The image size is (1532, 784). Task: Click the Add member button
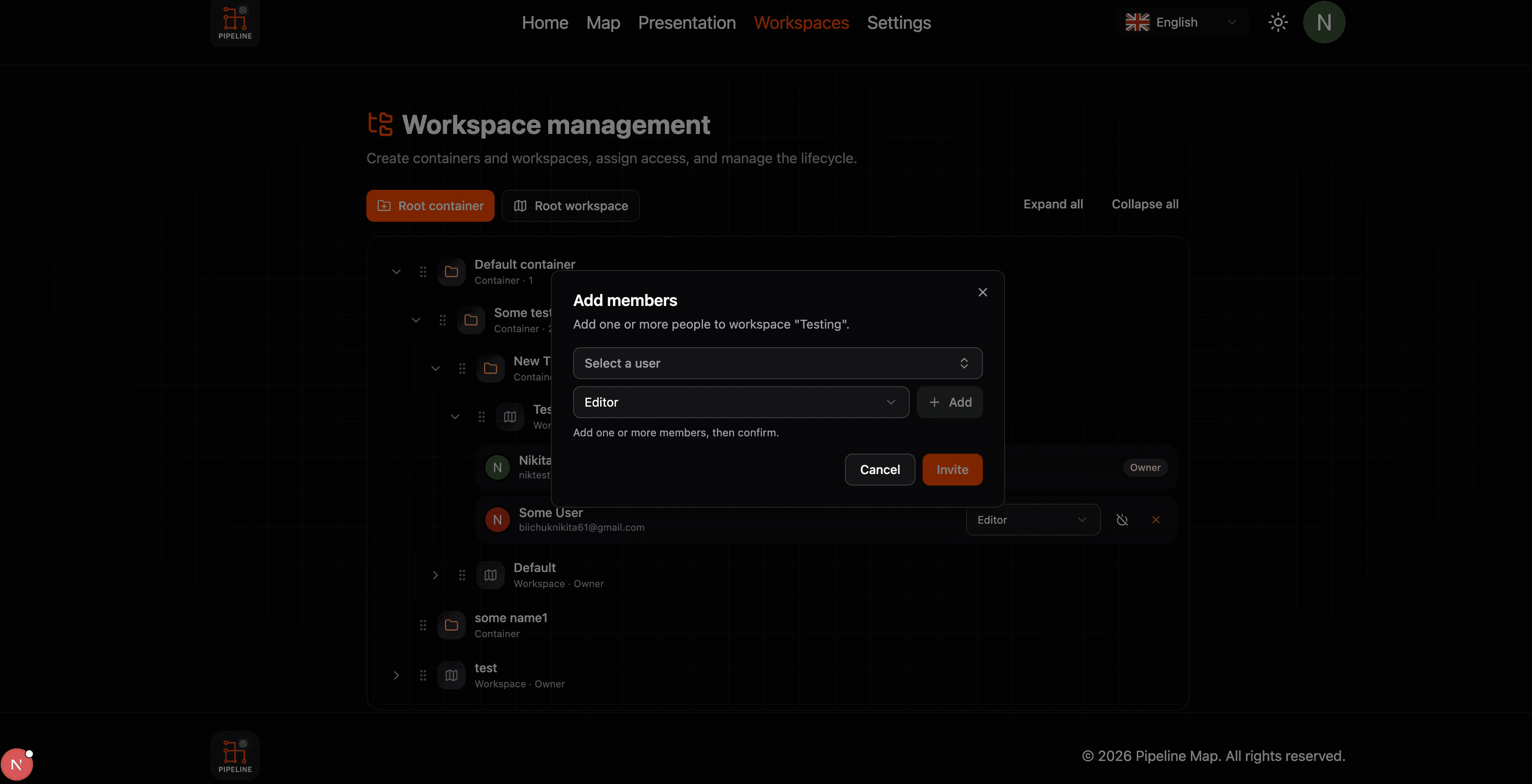pos(949,402)
